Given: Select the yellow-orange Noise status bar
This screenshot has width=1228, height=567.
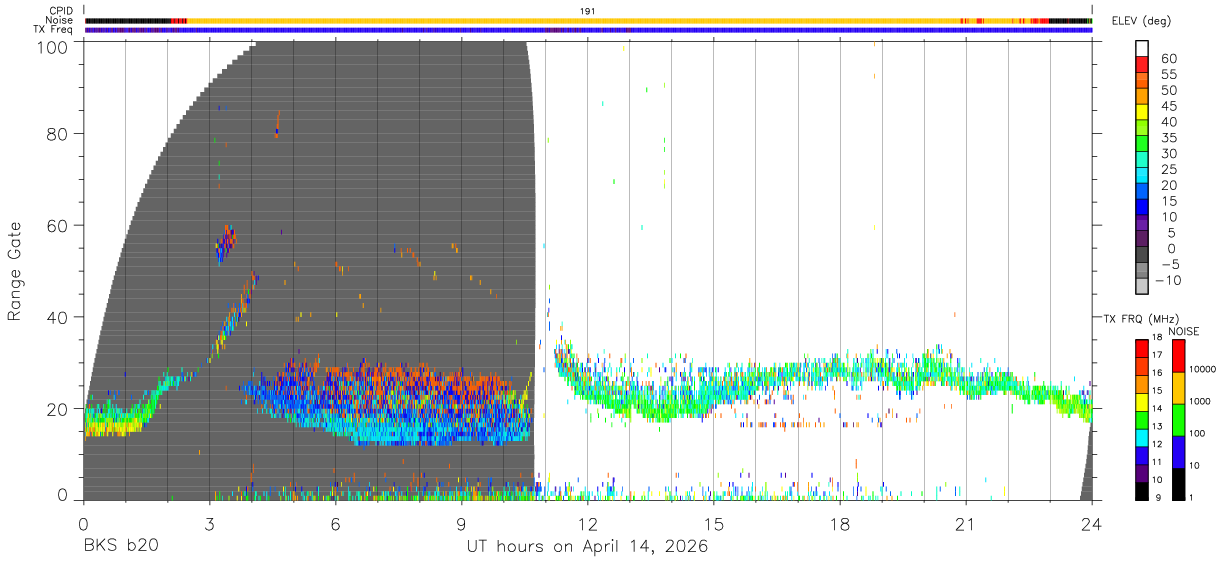Looking at the screenshot, I should [x=588, y=20].
